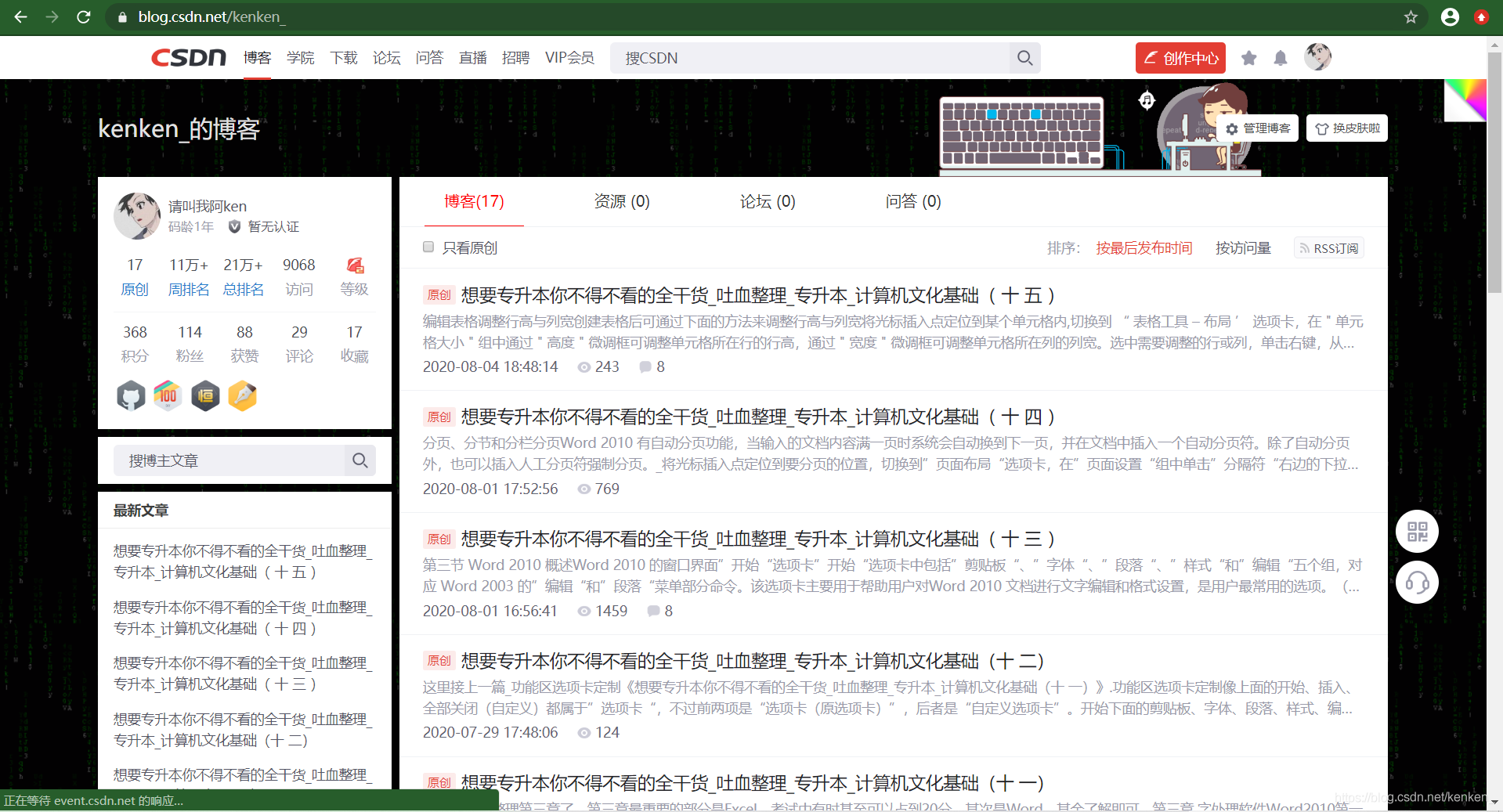This screenshot has height=812, width=1503.
Task: Toggle the 只看原创 checkbox
Action: click(x=428, y=247)
